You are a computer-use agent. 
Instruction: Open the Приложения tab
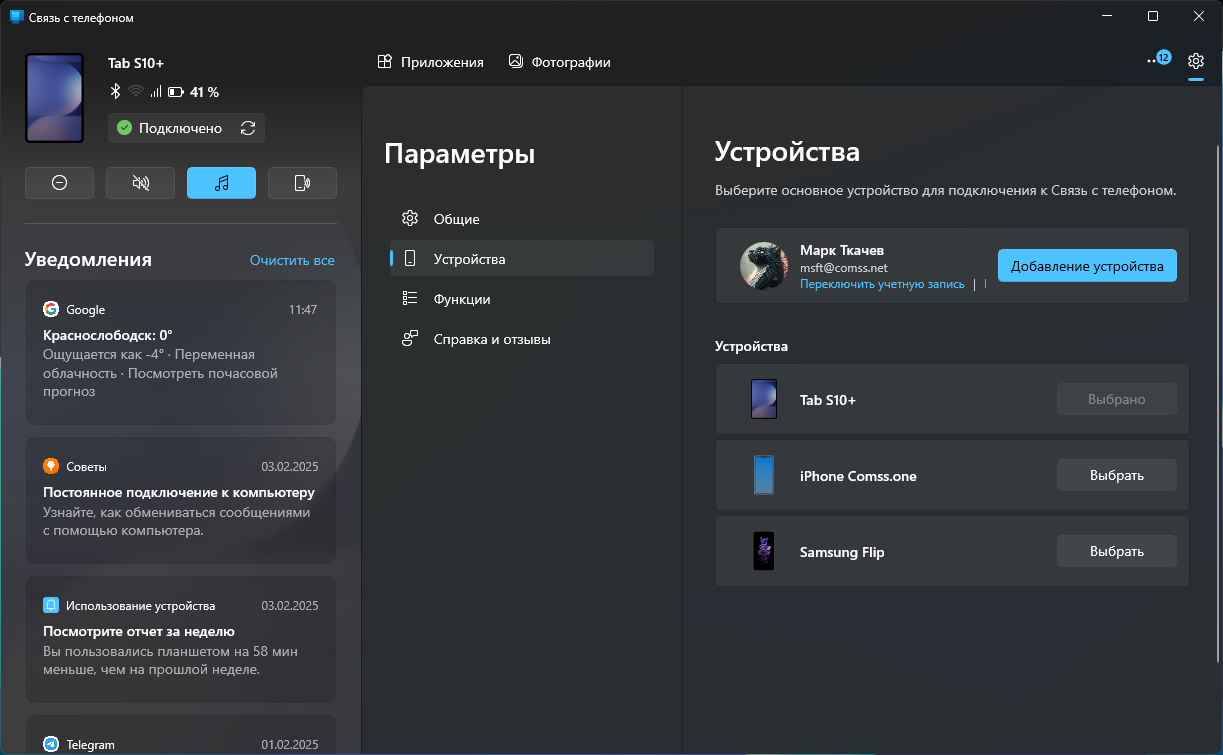click(430, 62)
